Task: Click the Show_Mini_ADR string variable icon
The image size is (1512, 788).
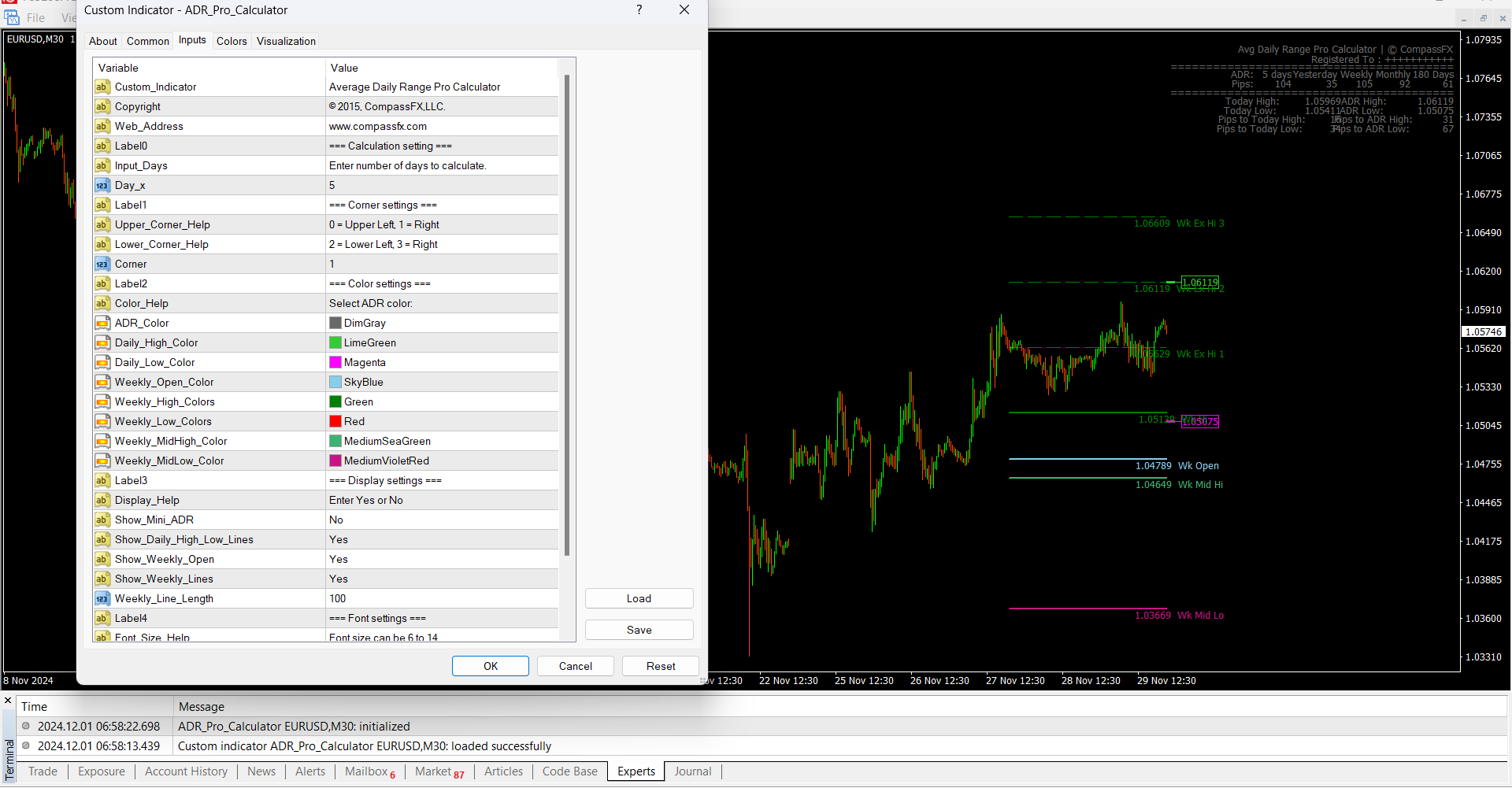Action: (102, 520)
